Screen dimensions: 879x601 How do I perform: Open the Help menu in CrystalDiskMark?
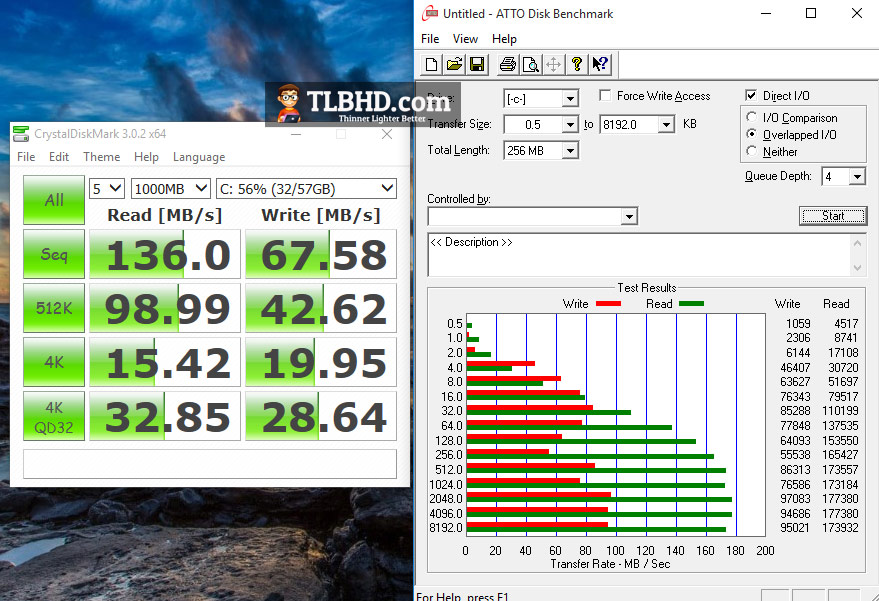(x=146, y=157)
